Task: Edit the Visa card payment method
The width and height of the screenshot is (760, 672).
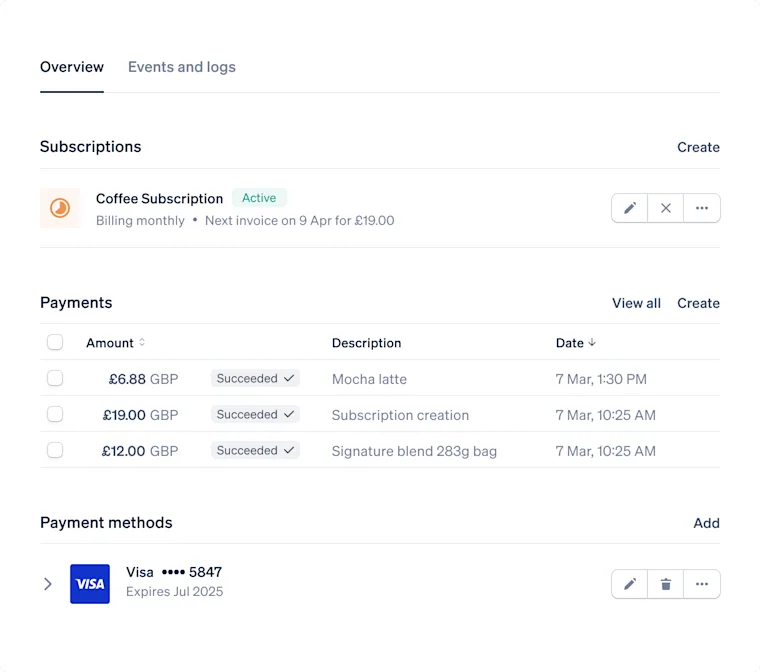Action: point(630,584)
